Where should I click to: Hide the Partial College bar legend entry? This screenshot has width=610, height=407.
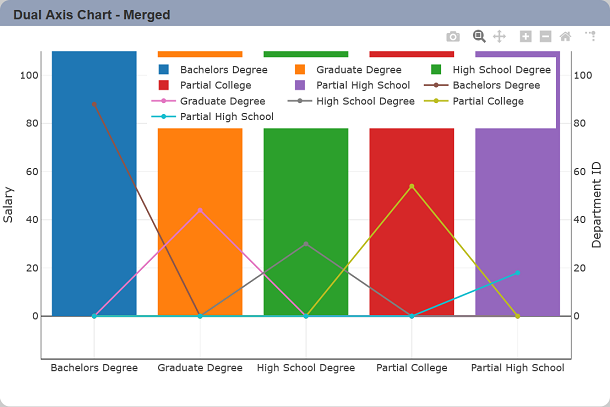[205, 85]
